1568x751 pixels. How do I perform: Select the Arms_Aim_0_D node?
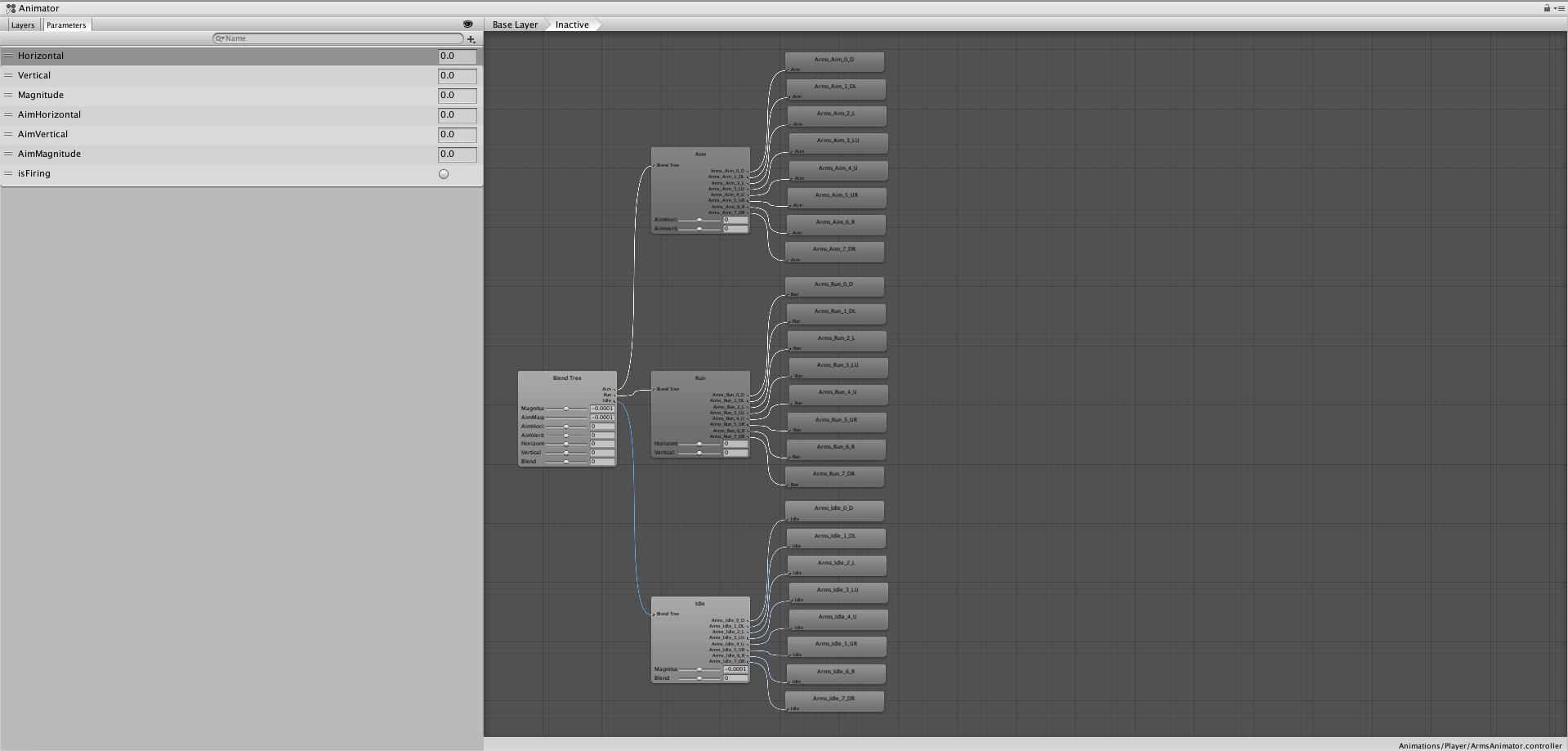(x=834, y=60)
